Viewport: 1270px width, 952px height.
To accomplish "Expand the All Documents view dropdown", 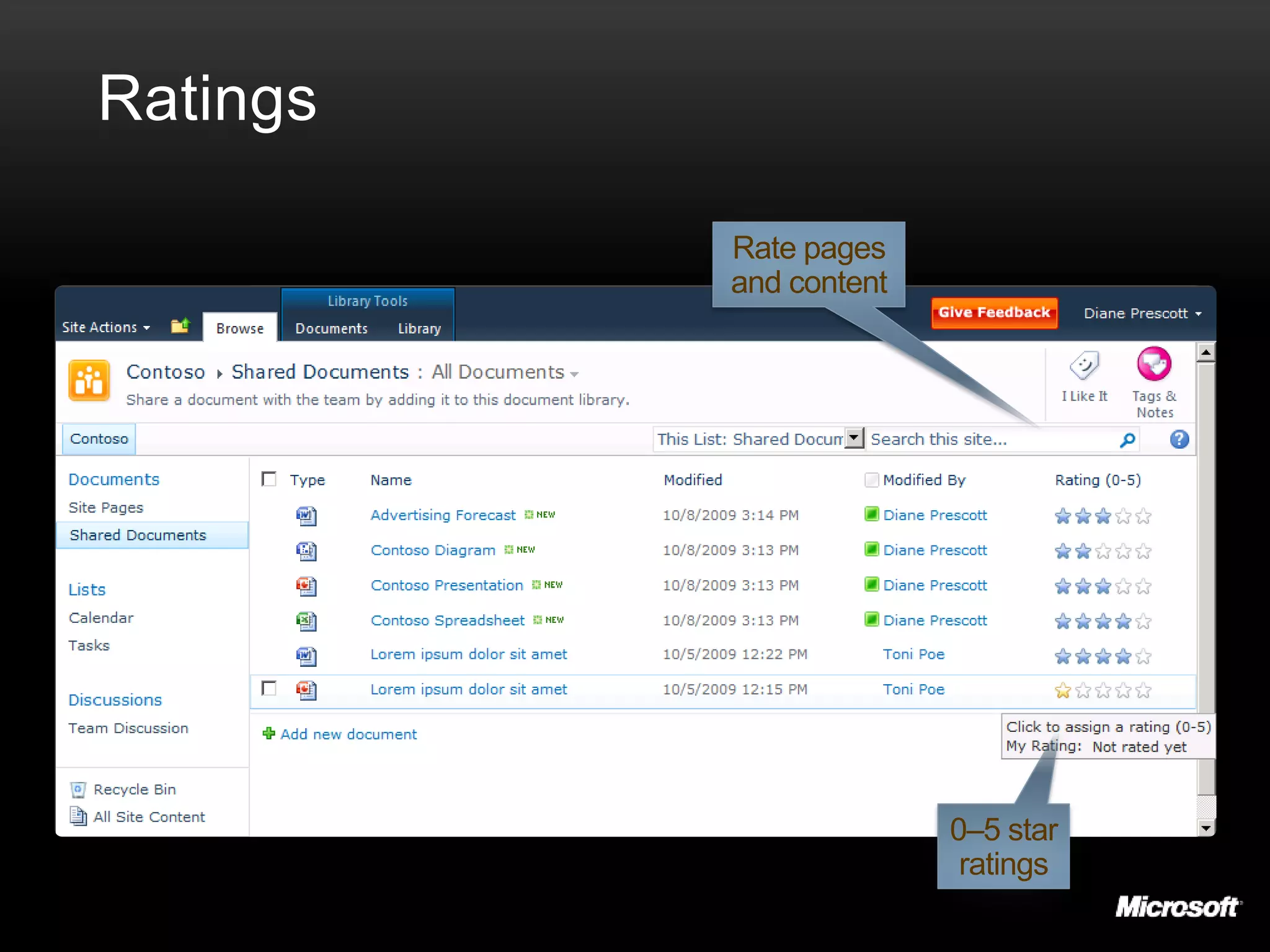I will [x=574, y=374].
